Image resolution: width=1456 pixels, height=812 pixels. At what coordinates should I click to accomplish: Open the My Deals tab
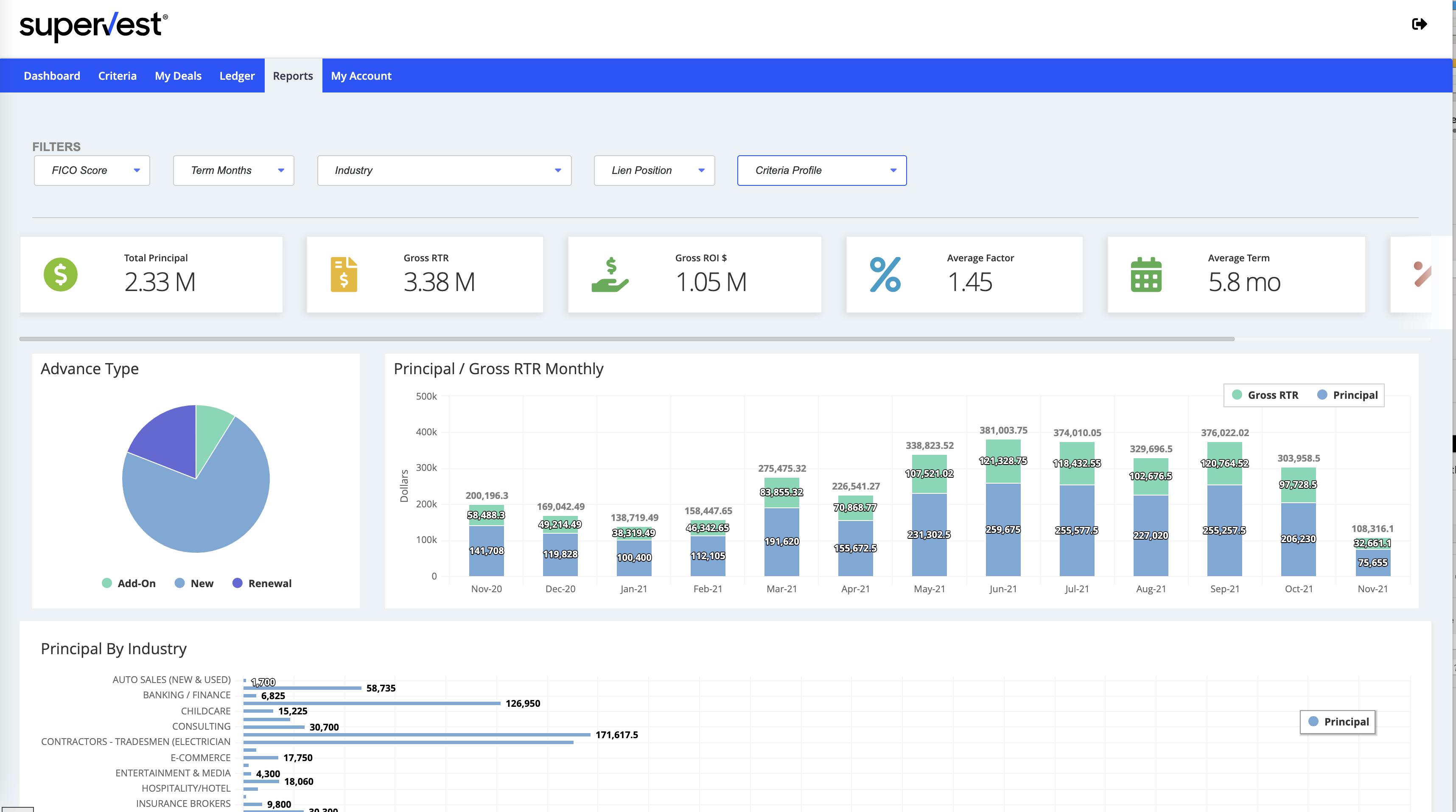click(x=178, y=76)
